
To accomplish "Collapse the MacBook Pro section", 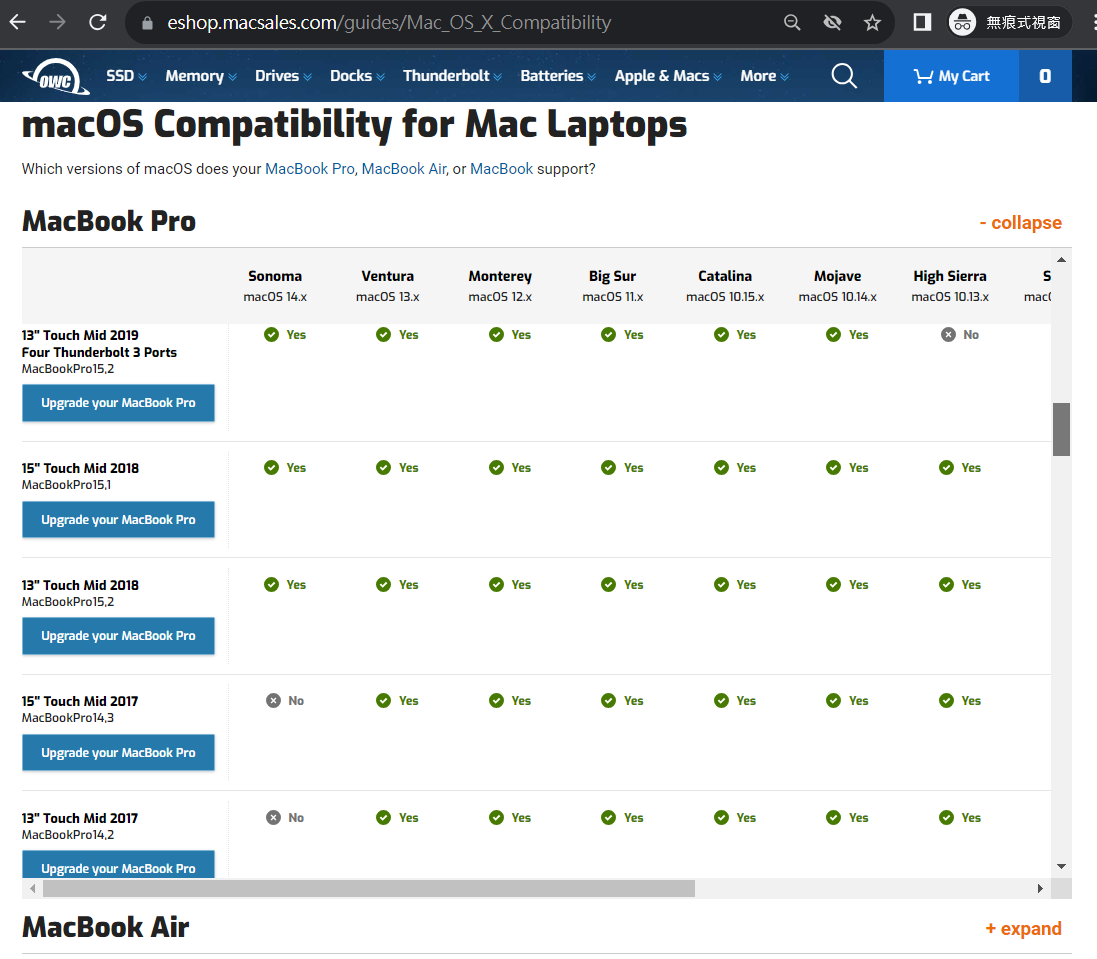I will pos(1020,223).
